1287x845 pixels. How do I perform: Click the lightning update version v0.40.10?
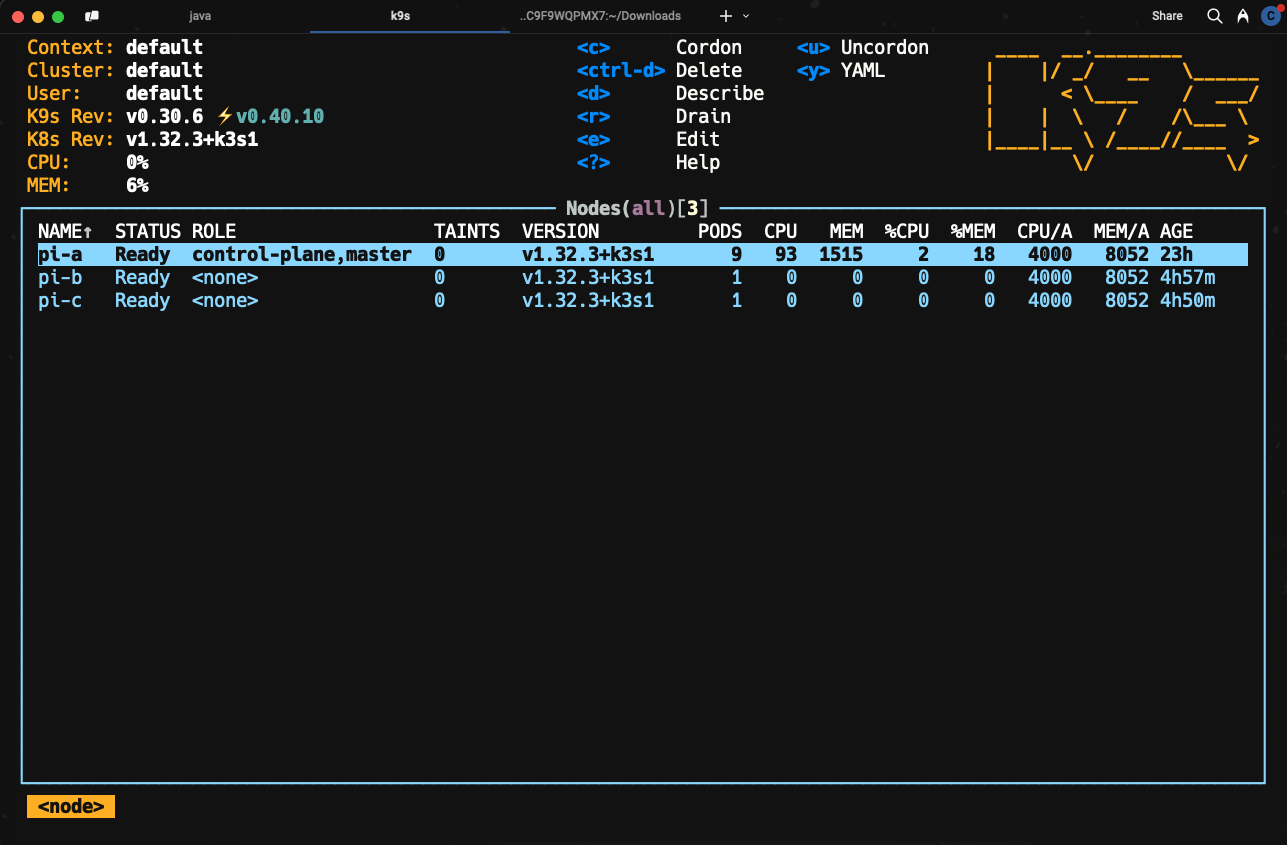tap(271, 116)
